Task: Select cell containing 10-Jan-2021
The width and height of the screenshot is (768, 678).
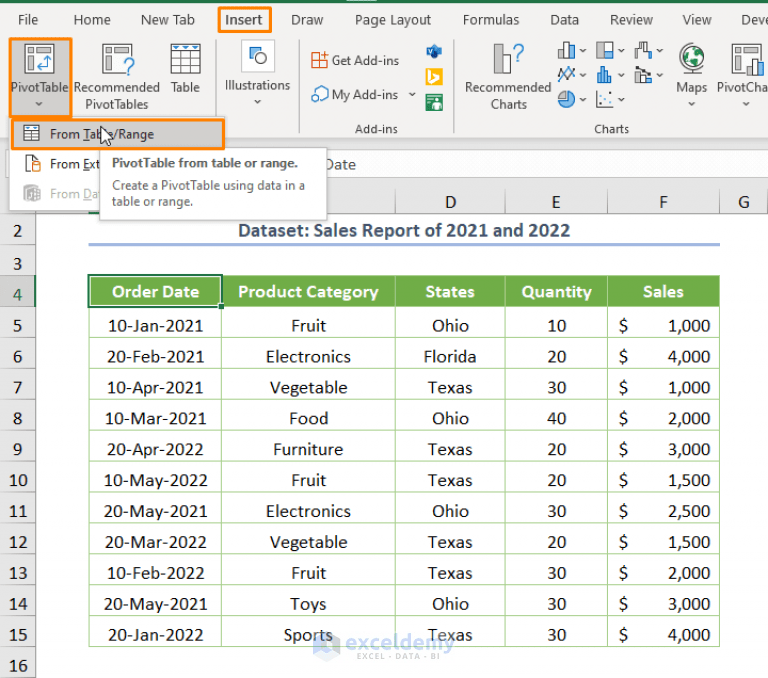Action: 155,325
